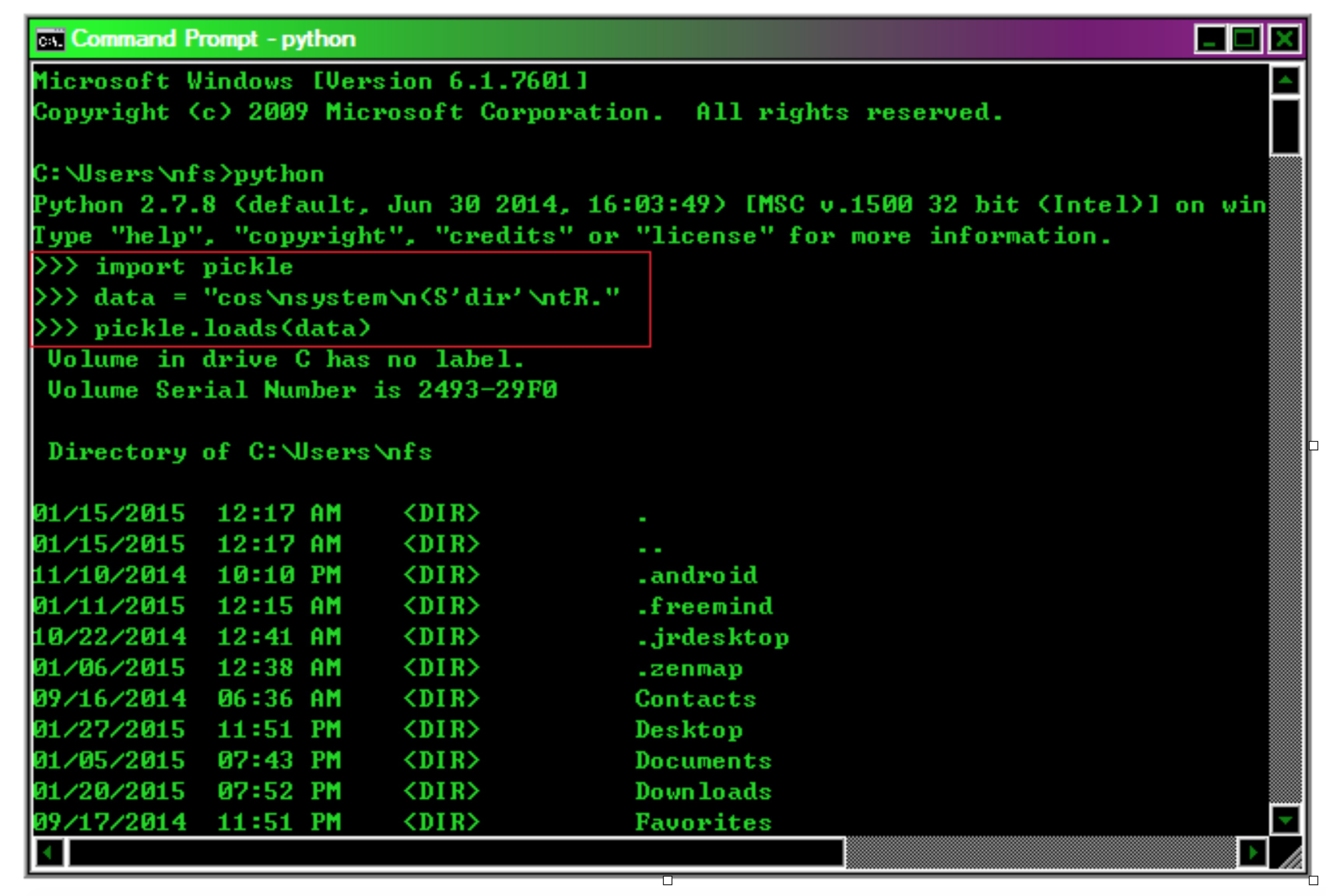This screenshot has width=1326, height=896.
Task: Click the '11/10/2014' date of .android row
Action: (x=110, y=575)
